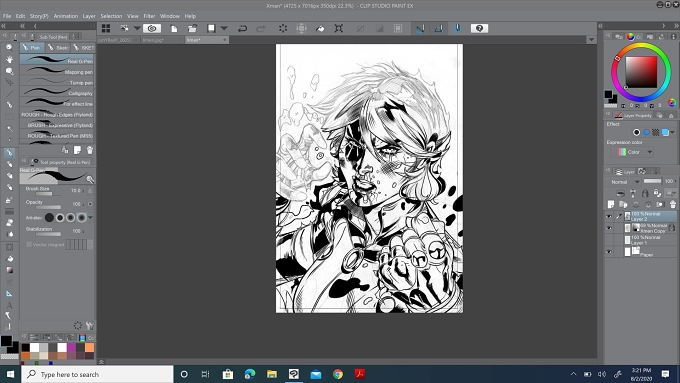Select the Fill bucket tool
Image resolution: width=680 pixels, height=383 pixels.
point(9,259)
